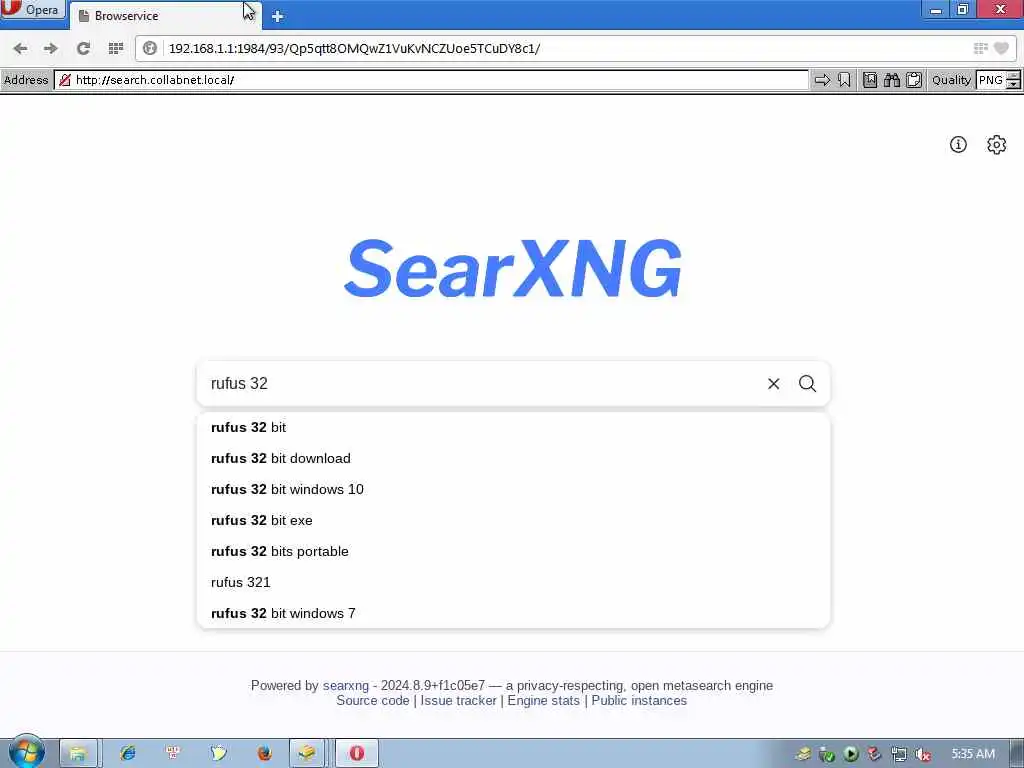The height and width of the screenshot is (768, 1024).
Task: Select suggestion "rufus 32 bits portable"
Action: click(513, 551)
